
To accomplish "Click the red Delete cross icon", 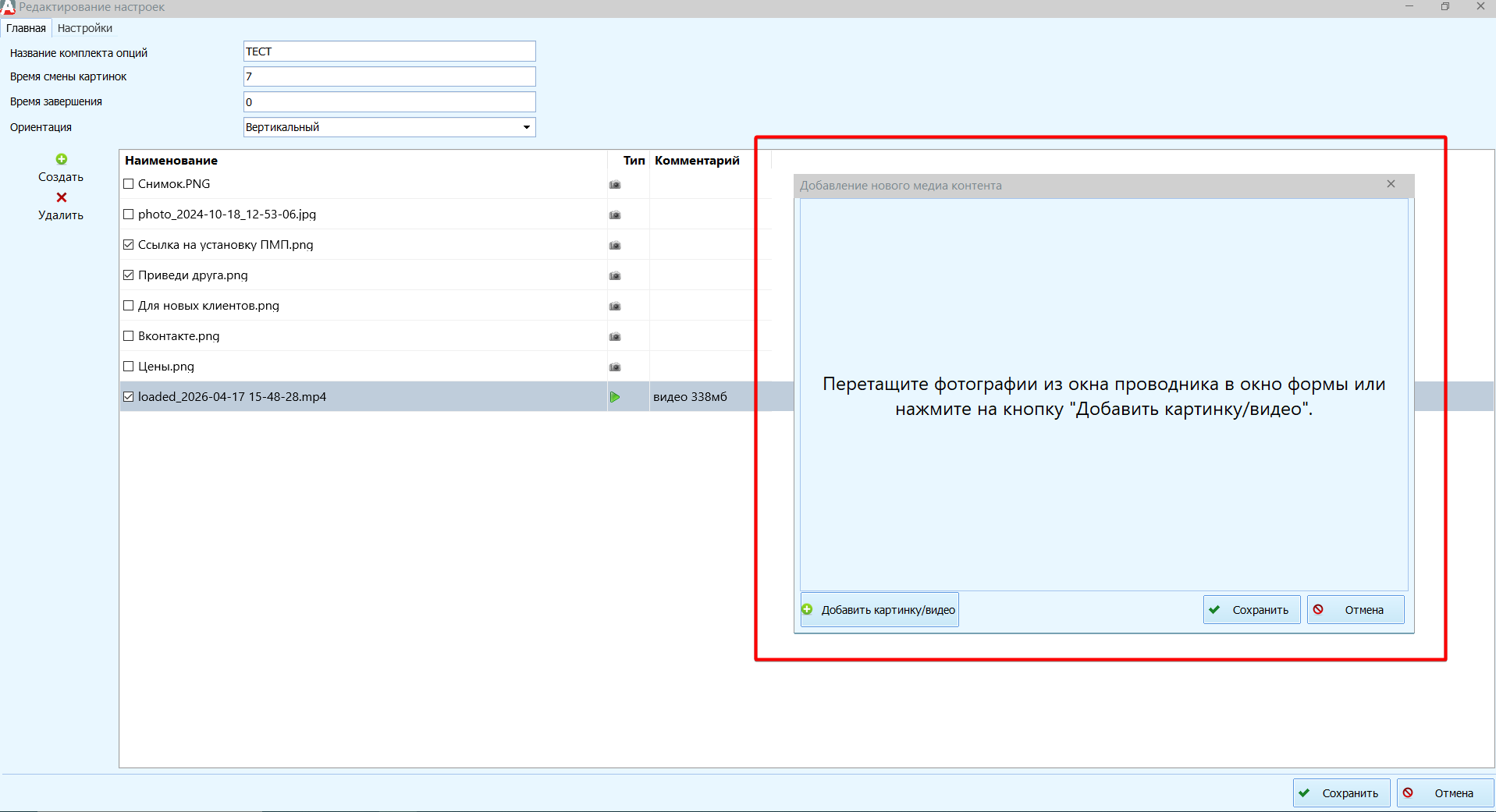I will point(62,197).
